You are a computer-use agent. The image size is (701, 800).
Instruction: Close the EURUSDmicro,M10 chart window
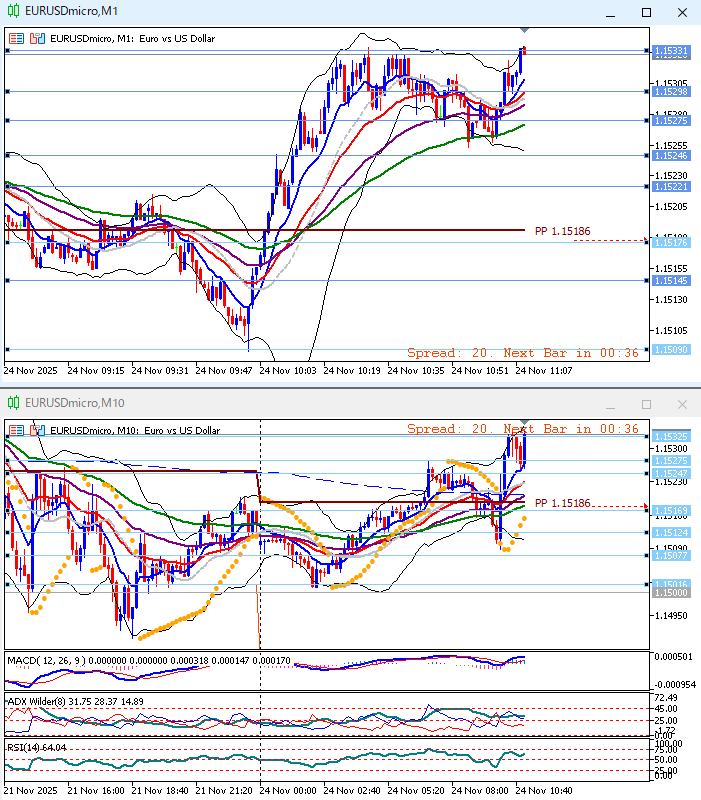click(682, 404)
